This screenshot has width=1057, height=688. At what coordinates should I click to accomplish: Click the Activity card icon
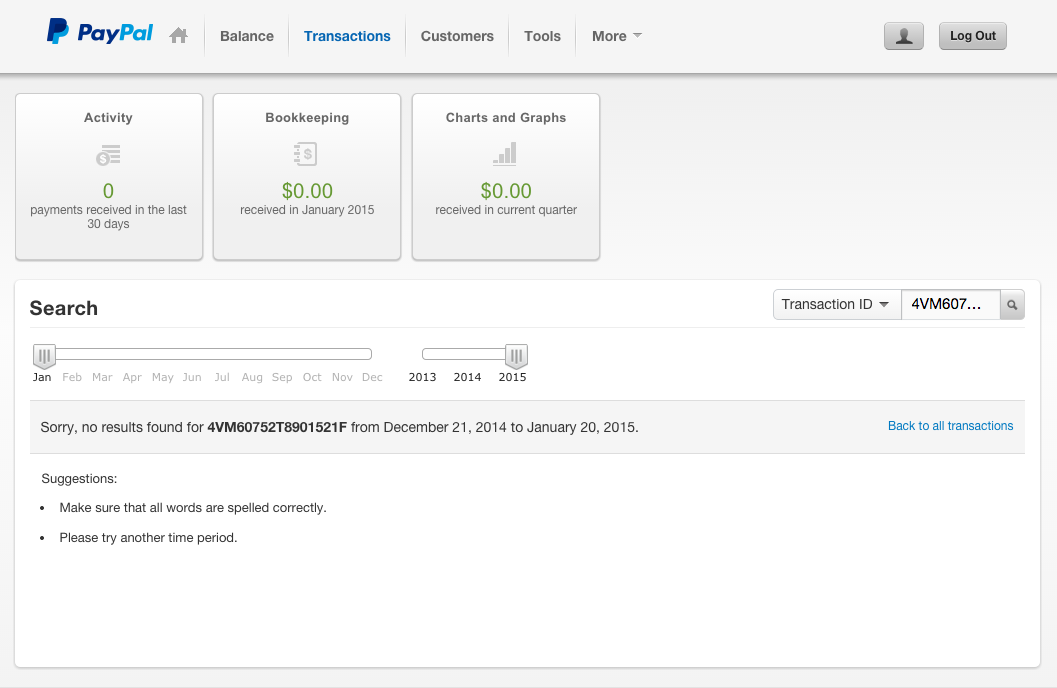pos(108,155)
